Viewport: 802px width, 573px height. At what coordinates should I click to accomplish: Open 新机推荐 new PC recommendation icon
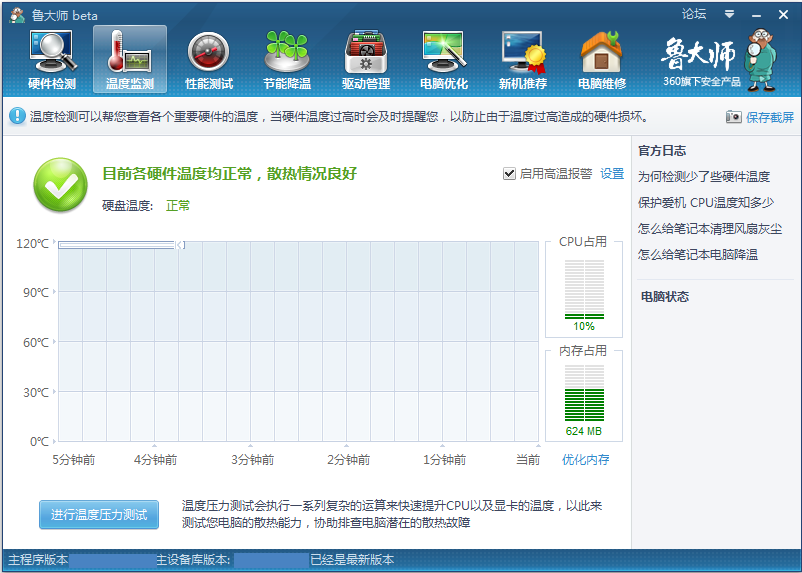(x=523, y=59)
